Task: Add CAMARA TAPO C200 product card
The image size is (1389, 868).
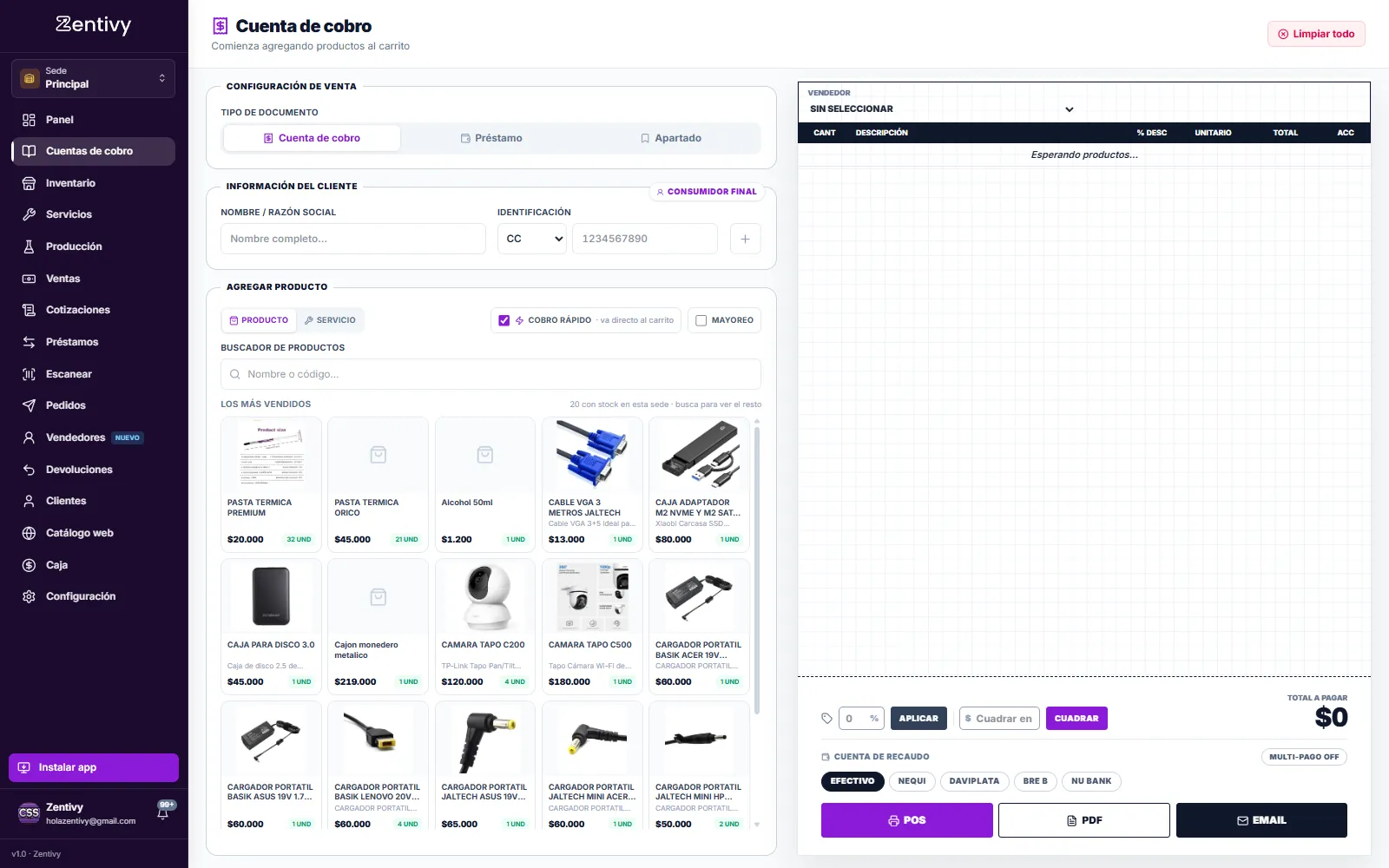Action: tap(484, 626)
